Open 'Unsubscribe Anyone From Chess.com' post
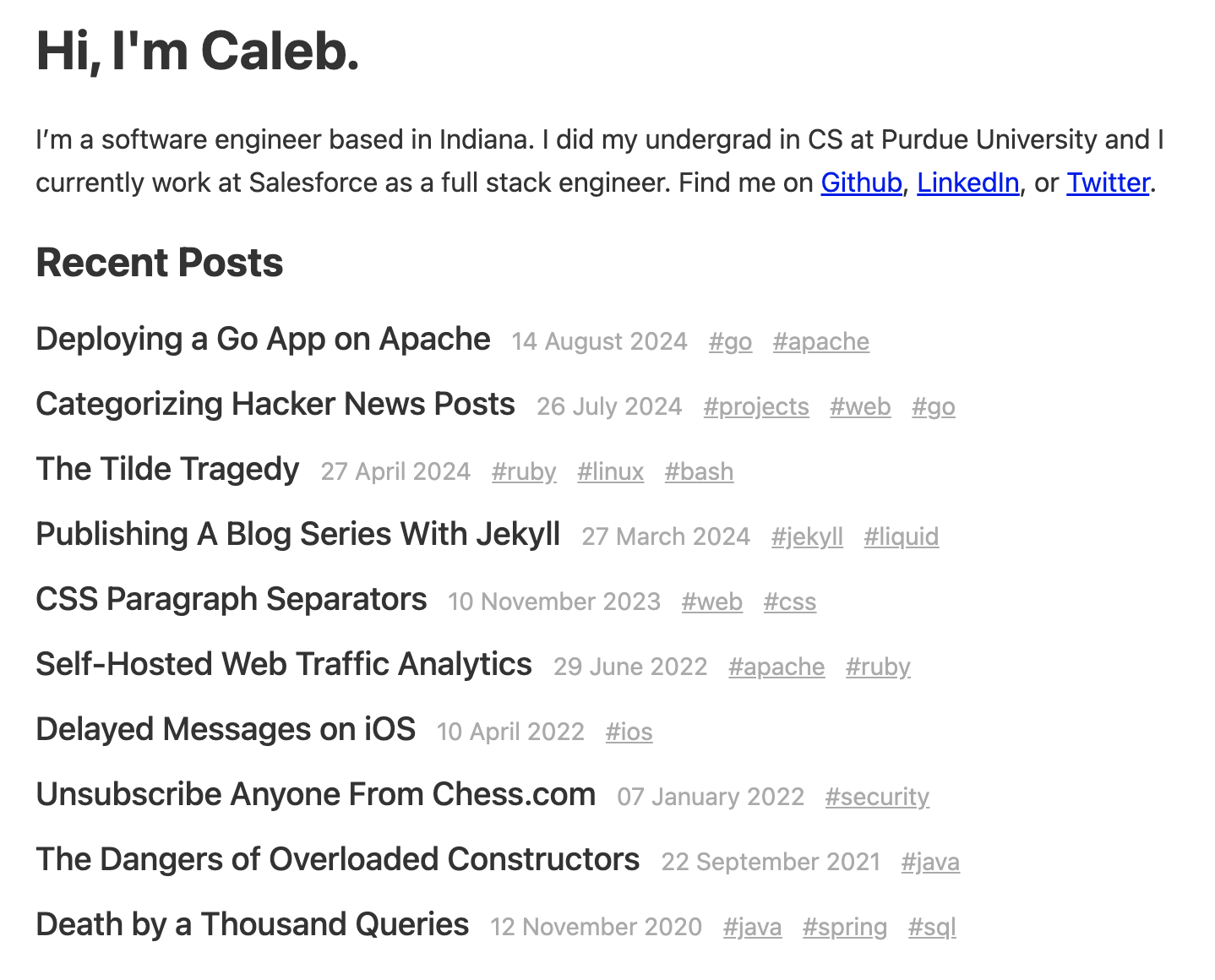The image size is (1215, 980). (x=316, y=794)
